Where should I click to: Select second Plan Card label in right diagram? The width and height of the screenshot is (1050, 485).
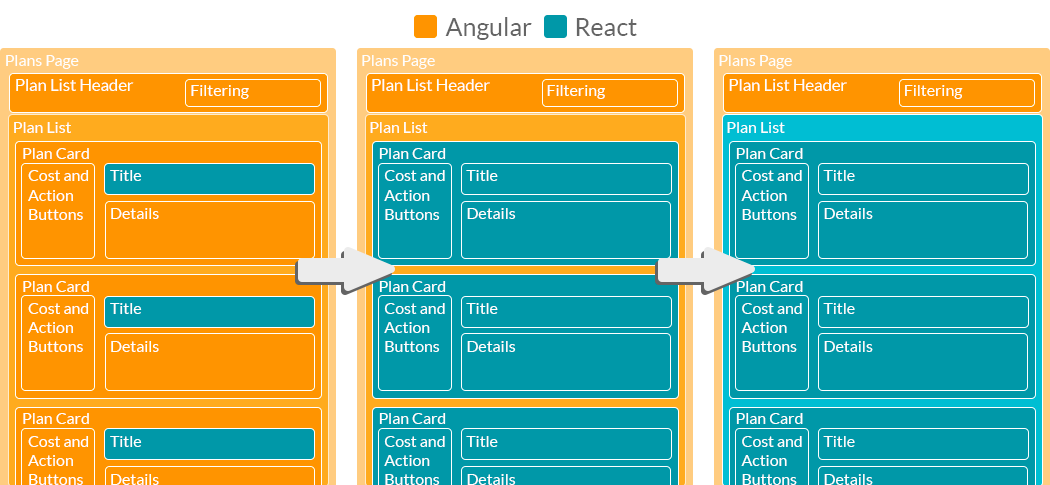[x=769, y=287]
